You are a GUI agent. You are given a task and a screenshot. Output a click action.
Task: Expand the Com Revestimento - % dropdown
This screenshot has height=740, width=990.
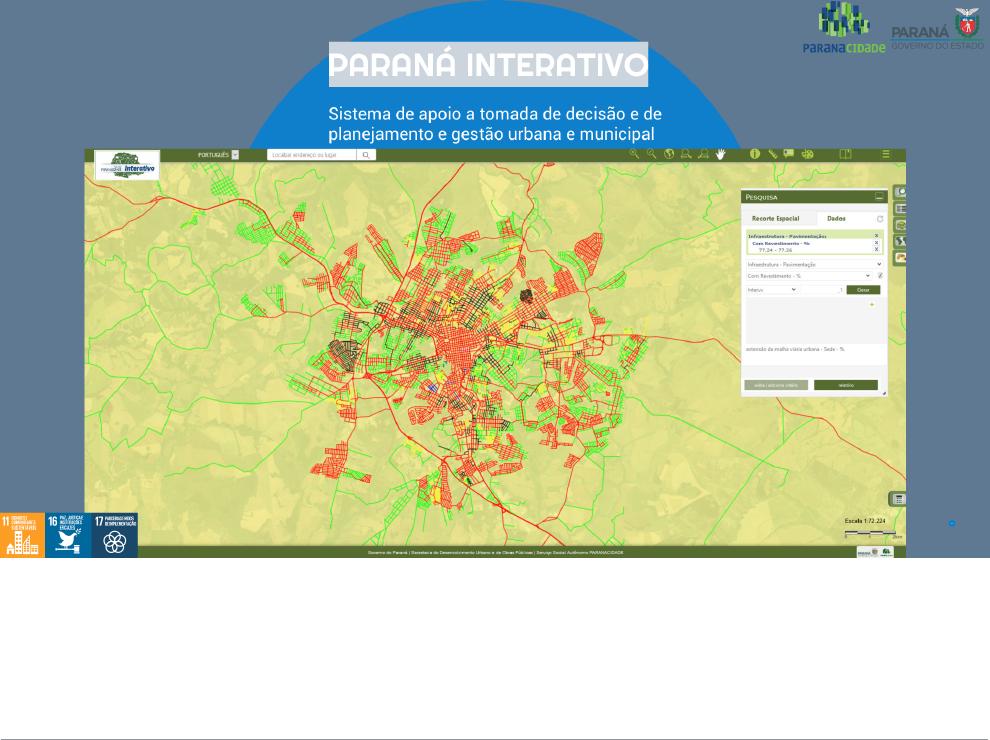pos(868,275)
